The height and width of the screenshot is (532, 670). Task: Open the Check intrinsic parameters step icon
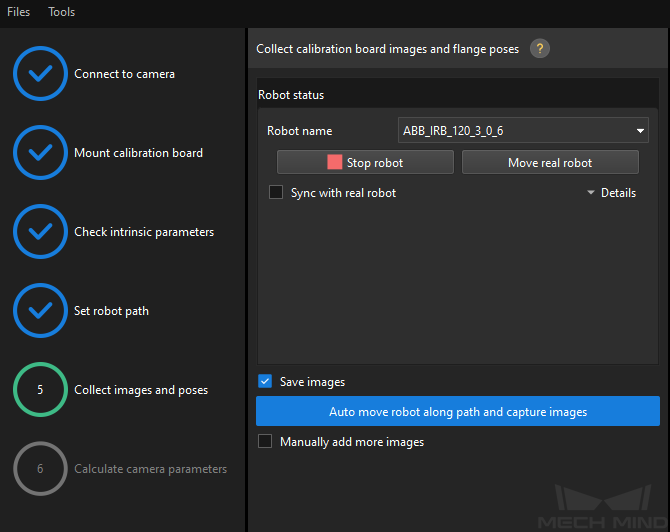40,232
